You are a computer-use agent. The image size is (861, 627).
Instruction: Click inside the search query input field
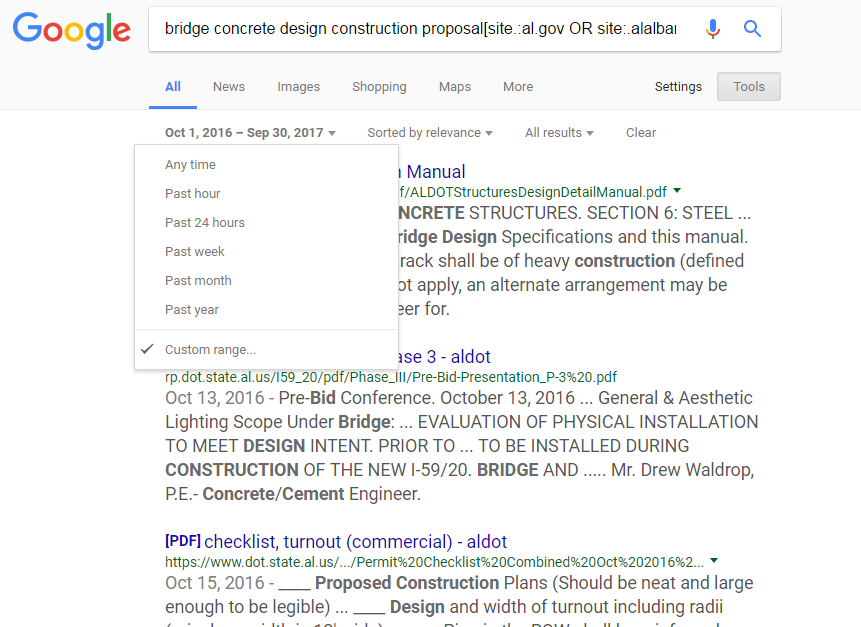(x=421, y=29)
